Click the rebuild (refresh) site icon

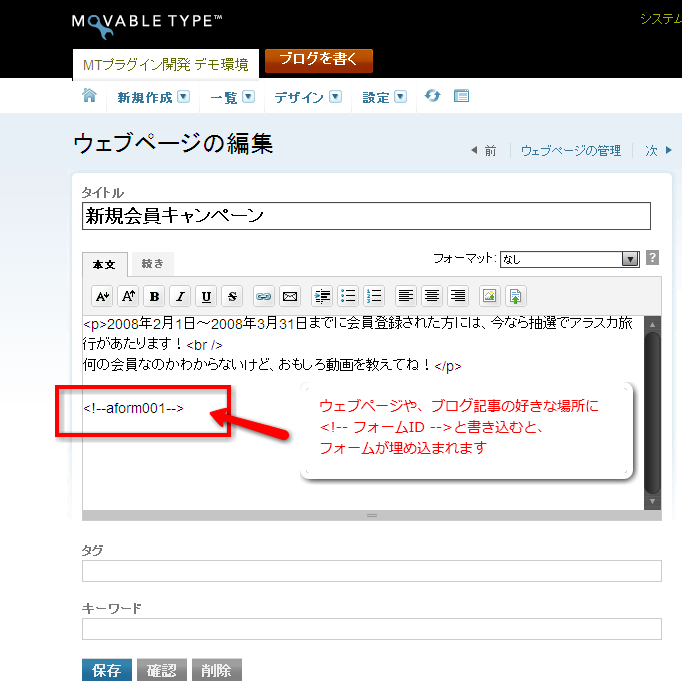(432, 96)
